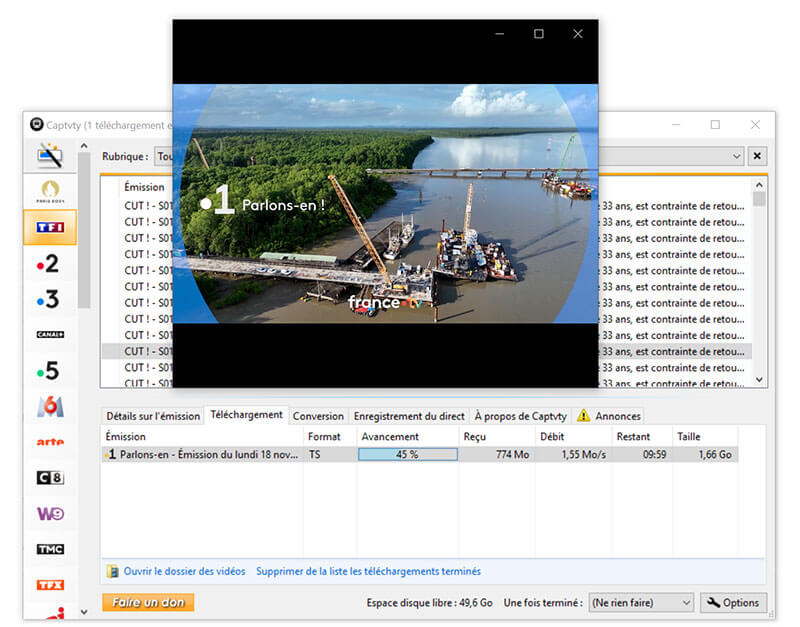This screenshot has height=627, width=800.
Task: Open the Canal+ channel
Action: point(49,334)
